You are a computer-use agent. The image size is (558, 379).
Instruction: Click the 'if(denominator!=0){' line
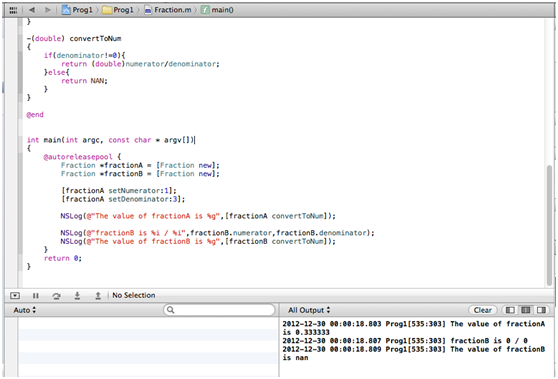tap(85, 56)
